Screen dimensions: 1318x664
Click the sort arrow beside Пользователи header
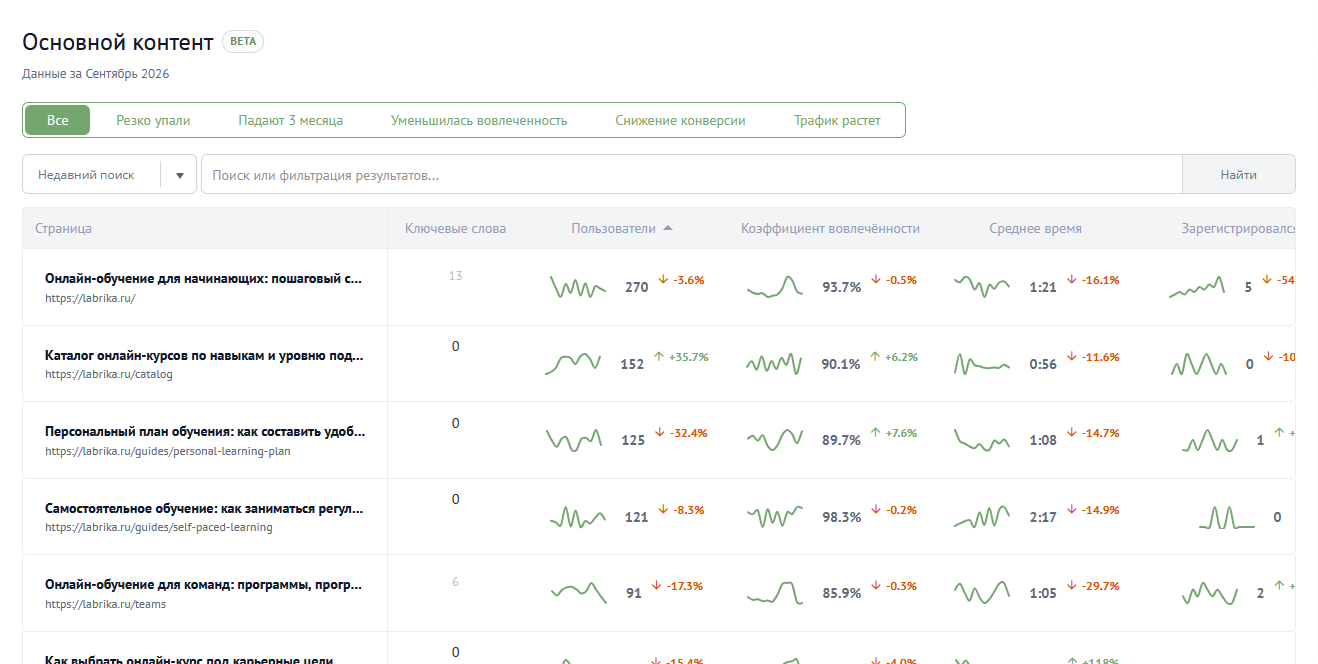click(668, 229)
